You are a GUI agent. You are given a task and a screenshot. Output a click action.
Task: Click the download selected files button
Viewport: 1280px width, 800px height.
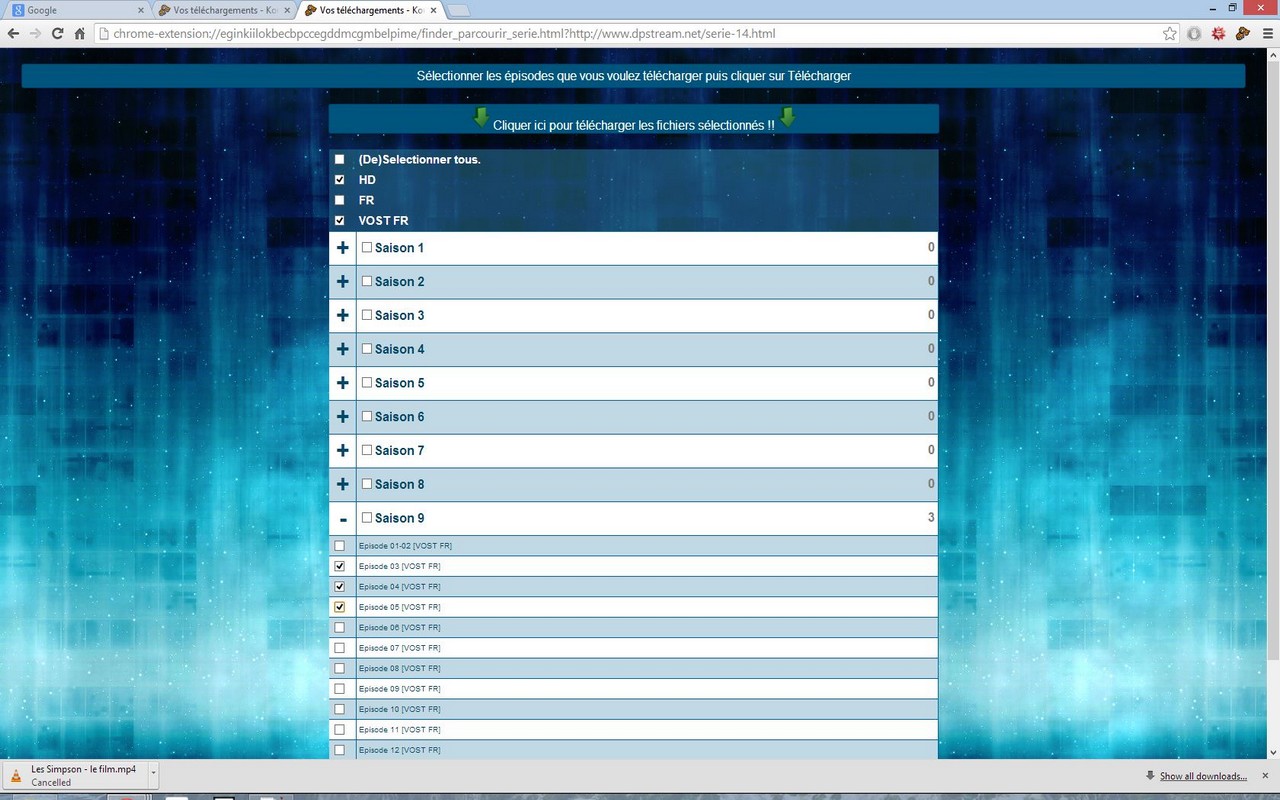(634, 119)
